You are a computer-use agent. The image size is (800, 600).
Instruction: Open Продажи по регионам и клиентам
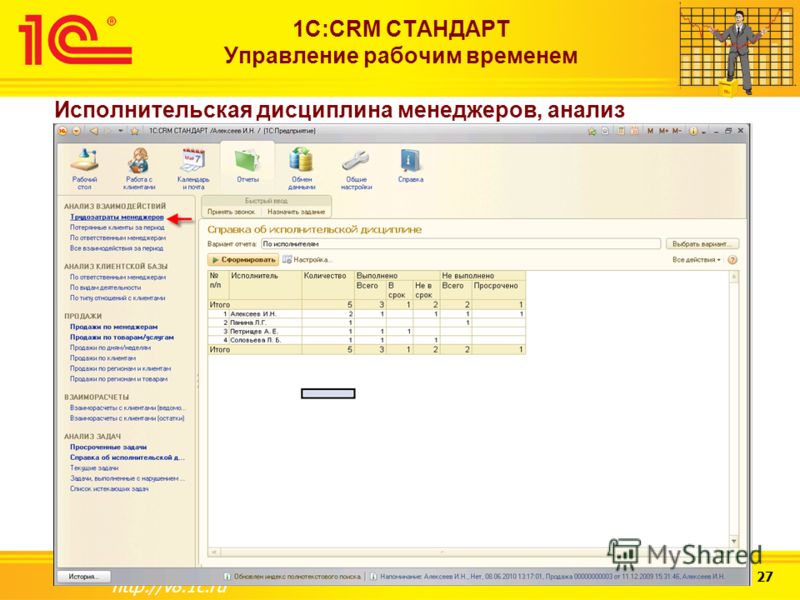(120, 368)
